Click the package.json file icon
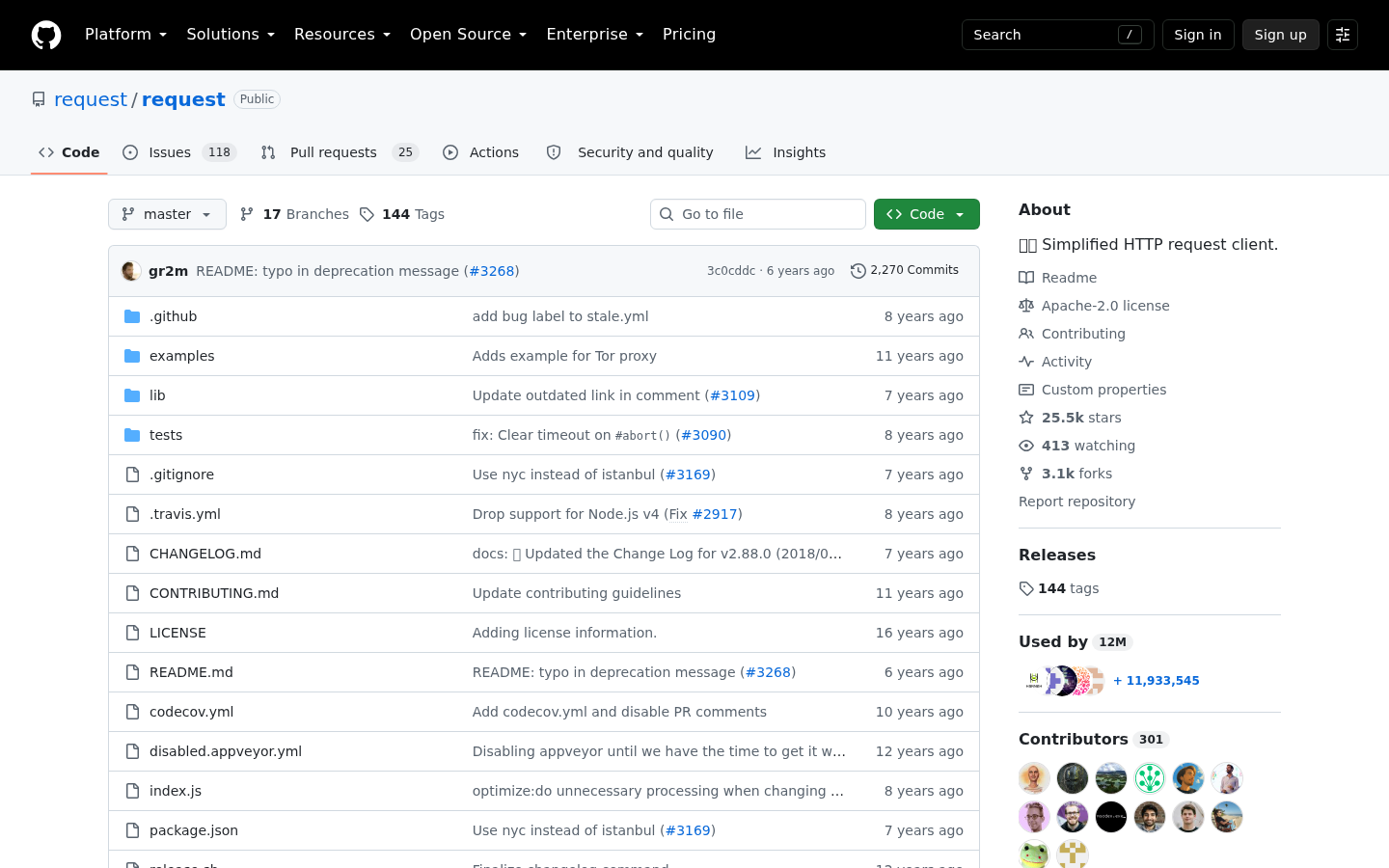Screen dimensions: 1389x868 pyautogui.click(x=132, y=830)
